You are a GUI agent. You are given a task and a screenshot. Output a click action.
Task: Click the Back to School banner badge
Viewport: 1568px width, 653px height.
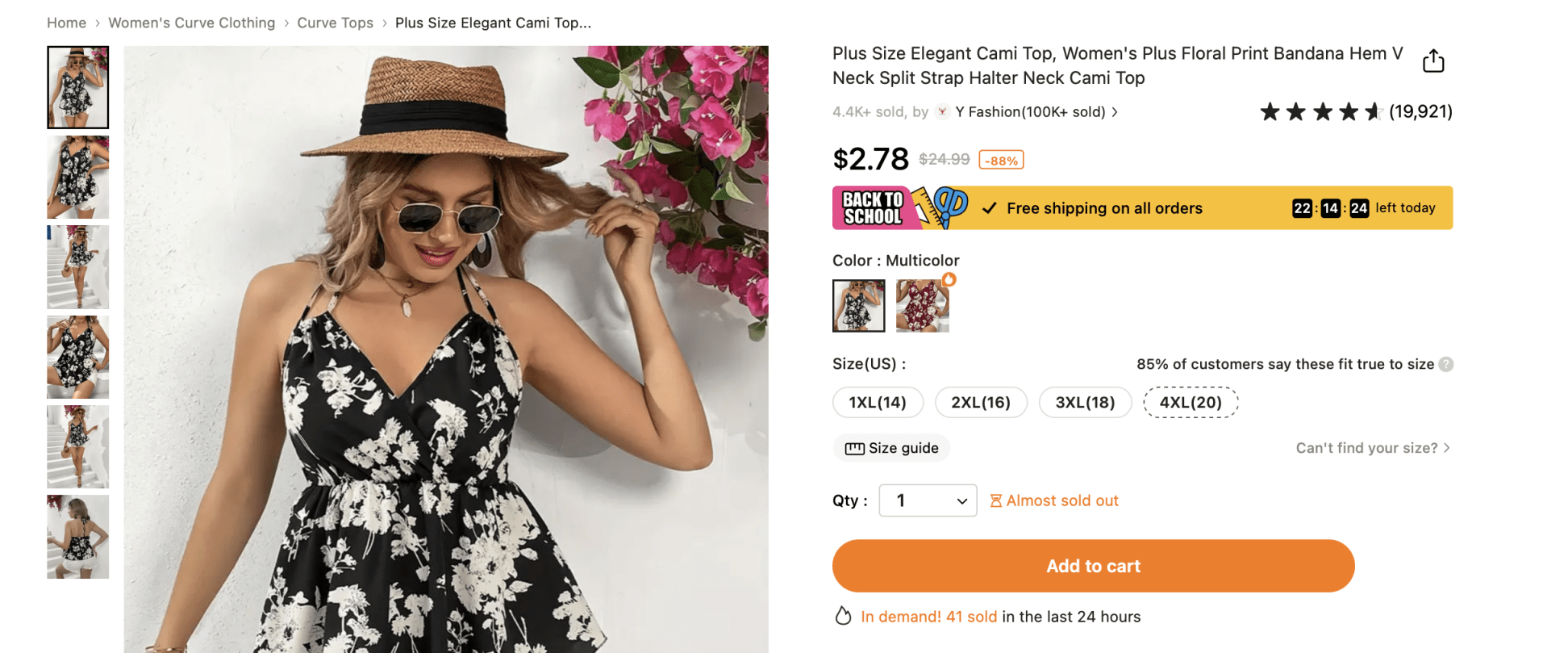pyautogui.click(x=873, y=208)
